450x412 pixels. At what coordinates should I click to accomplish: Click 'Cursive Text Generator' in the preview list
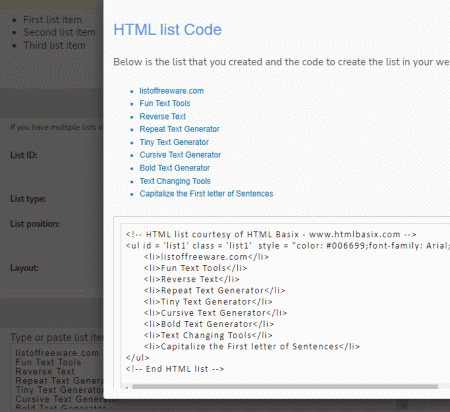tap(180, 155)
